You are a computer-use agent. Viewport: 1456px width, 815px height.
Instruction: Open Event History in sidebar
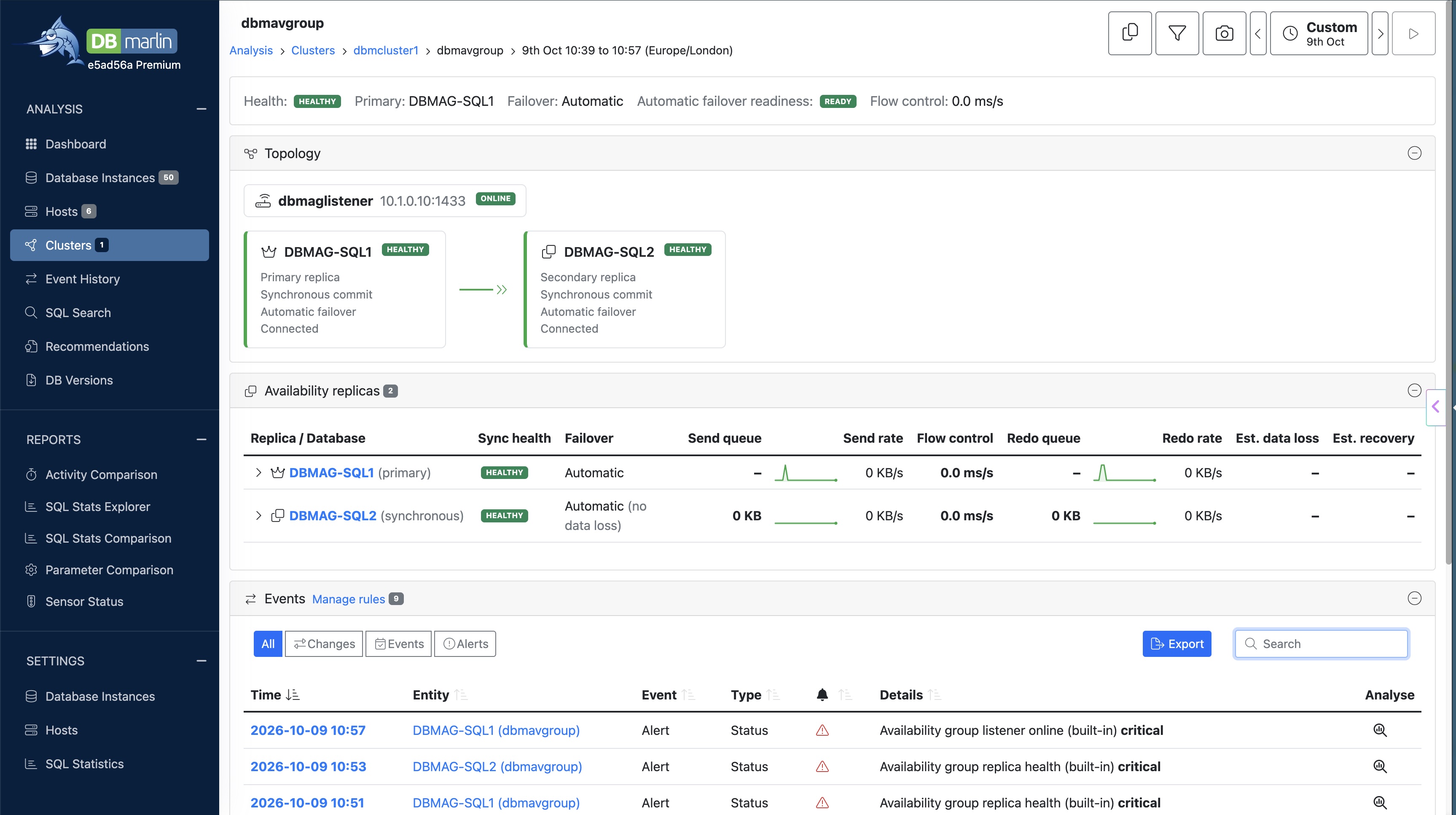(x=110, y=279)
